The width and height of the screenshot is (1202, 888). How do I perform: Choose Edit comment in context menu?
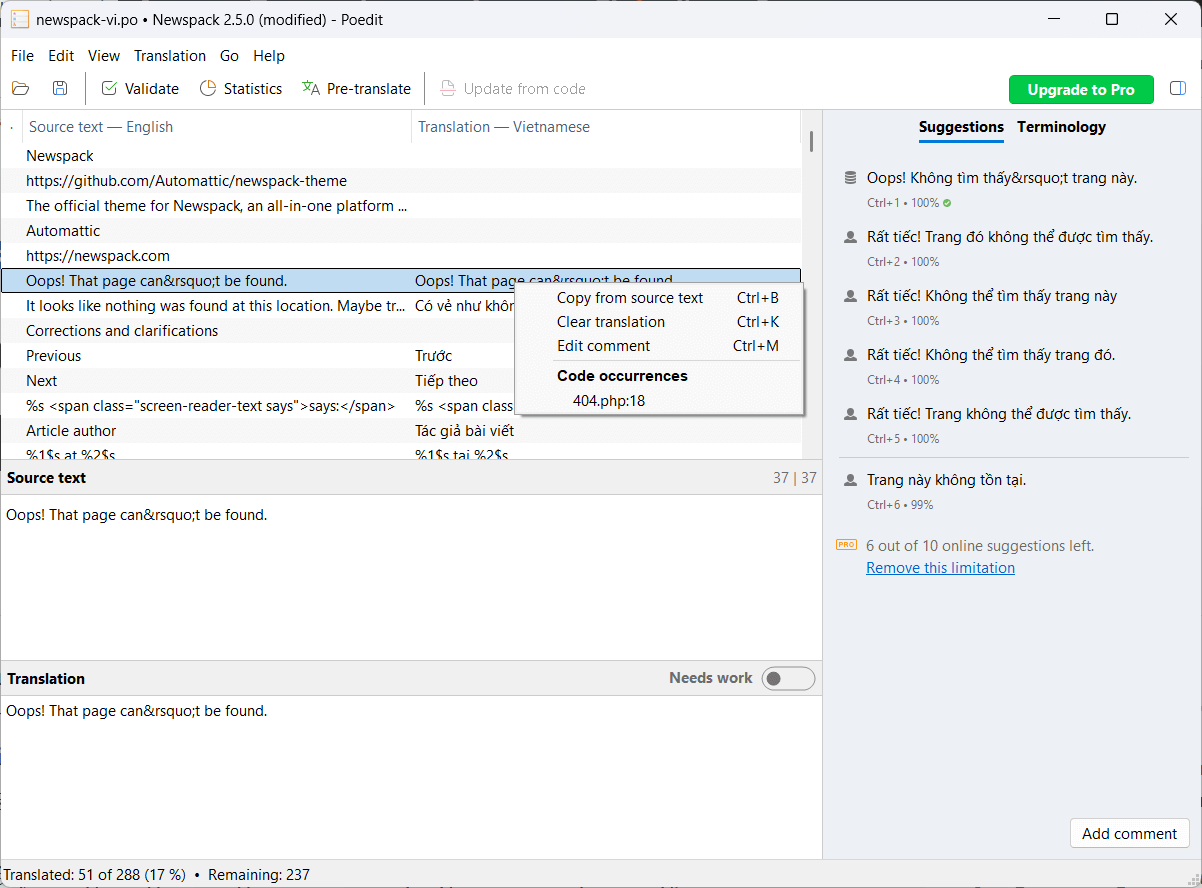658,346
